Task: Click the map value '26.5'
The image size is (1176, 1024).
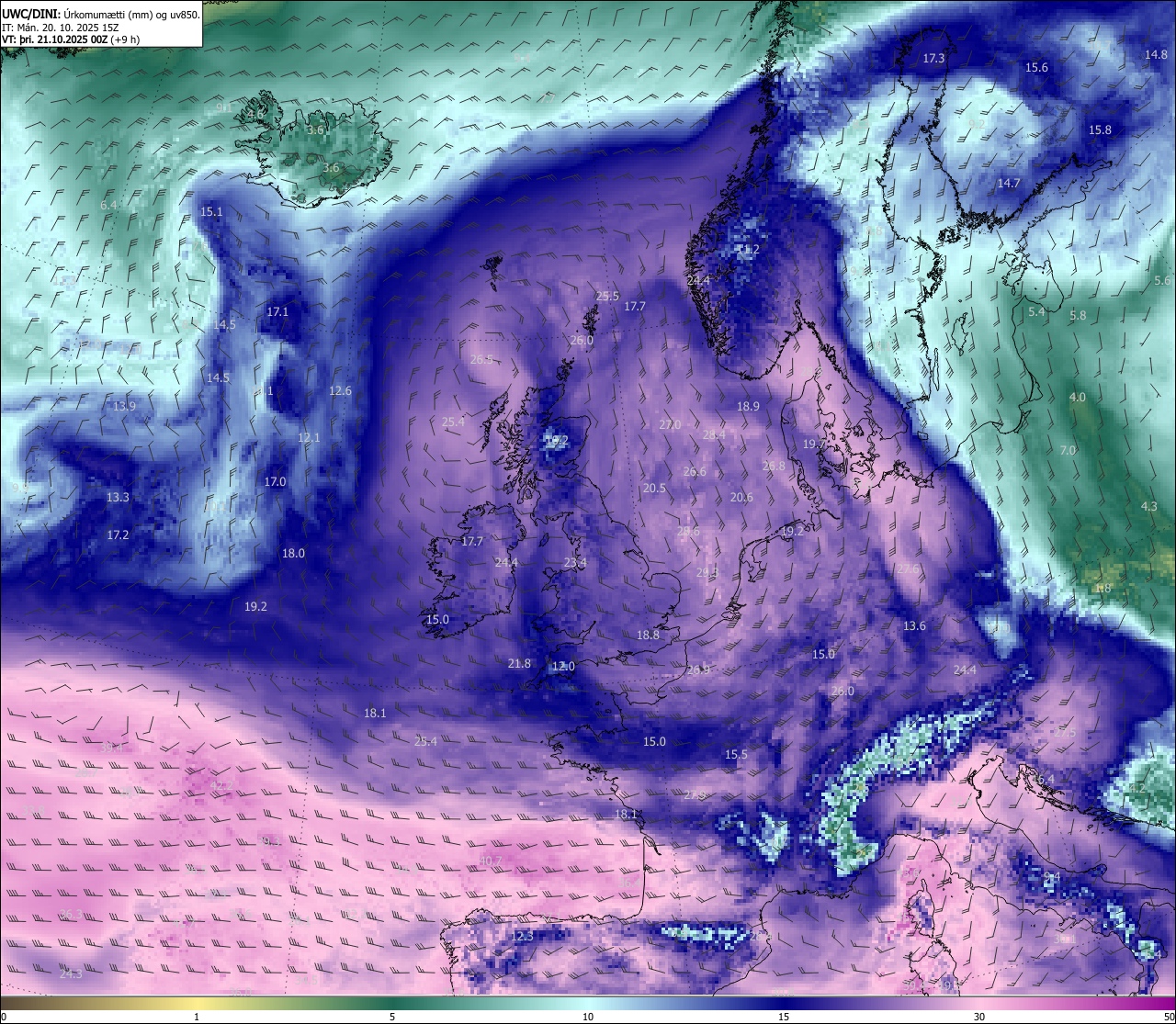Action: 481,359
